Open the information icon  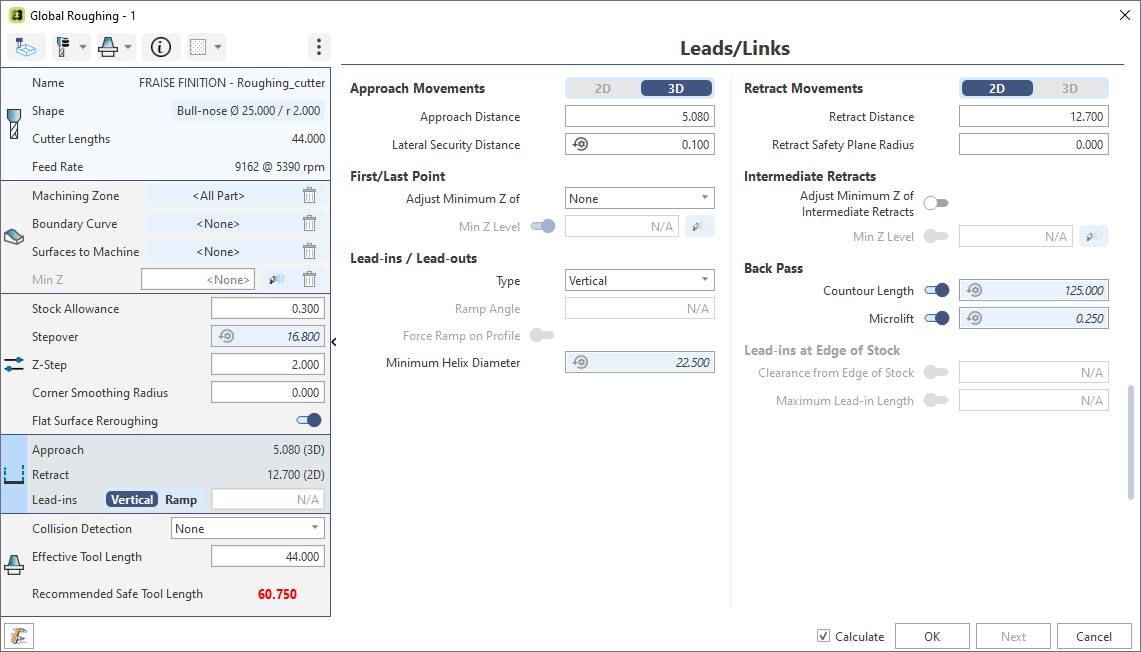[x=161, y=47]
